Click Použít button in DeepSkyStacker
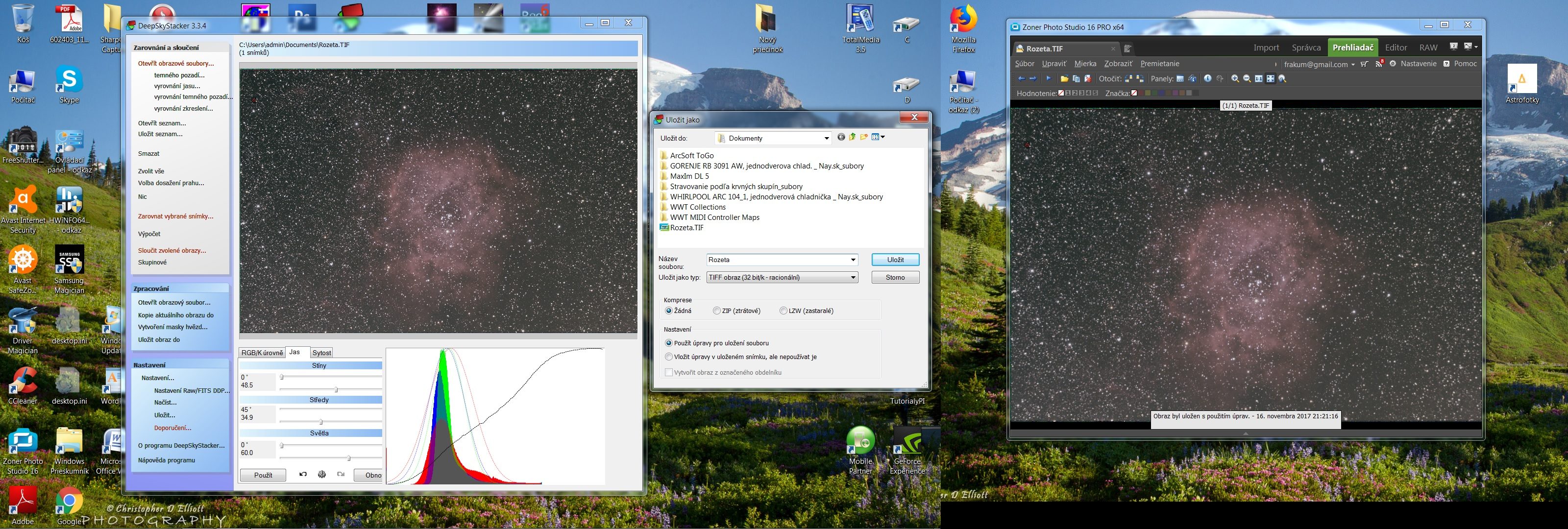 pyautogui.click(x=263, y=475)
